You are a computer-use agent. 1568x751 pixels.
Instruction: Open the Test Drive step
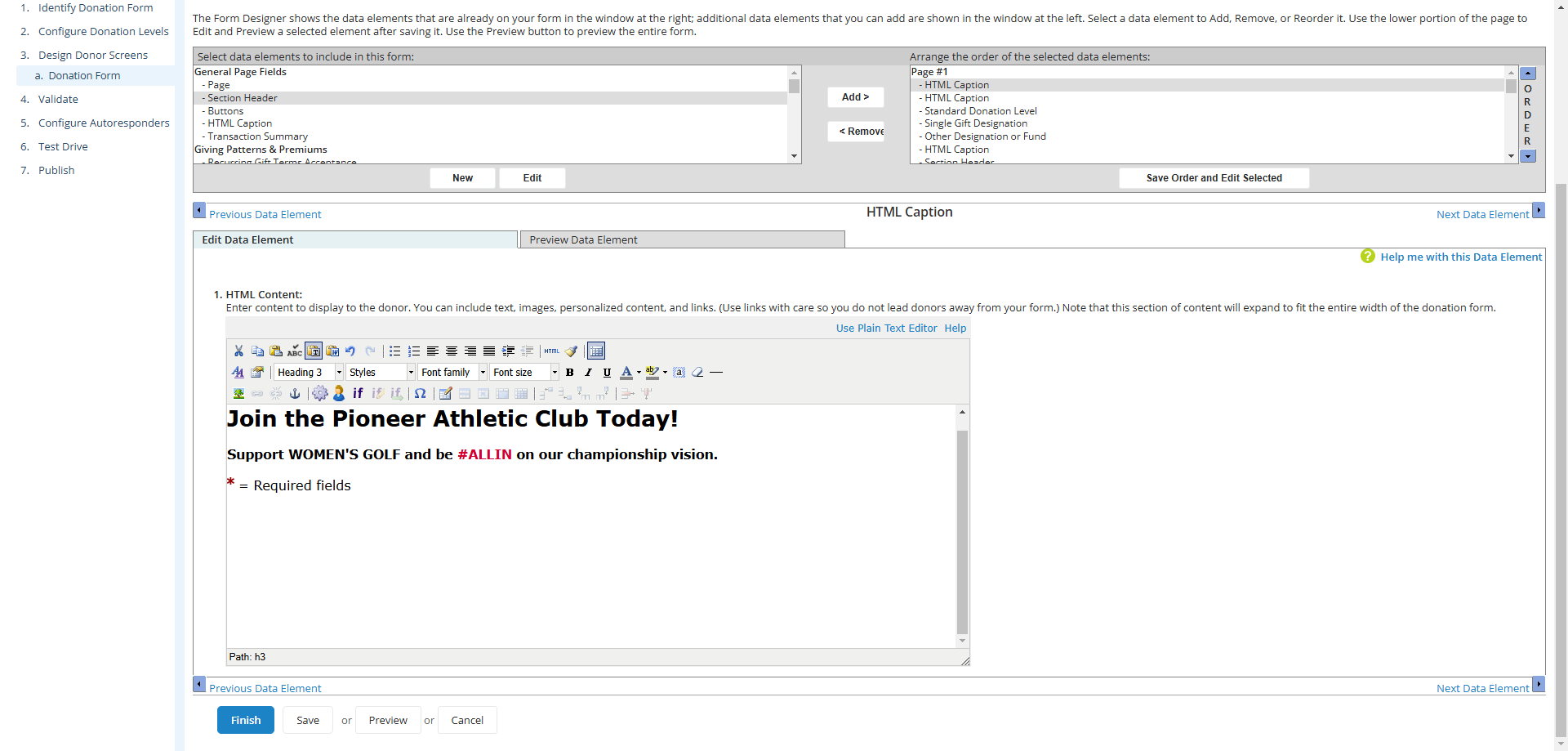tap(63, 146)
